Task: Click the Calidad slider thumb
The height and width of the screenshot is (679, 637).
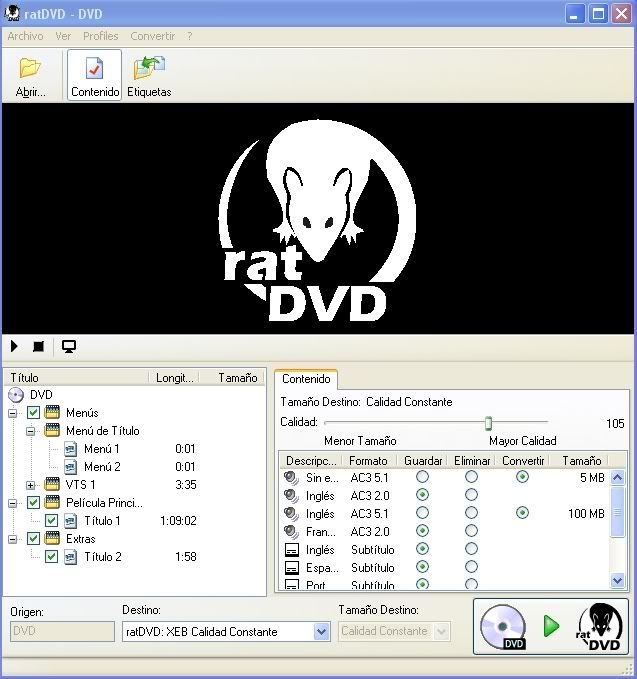Action: [488, 423]
